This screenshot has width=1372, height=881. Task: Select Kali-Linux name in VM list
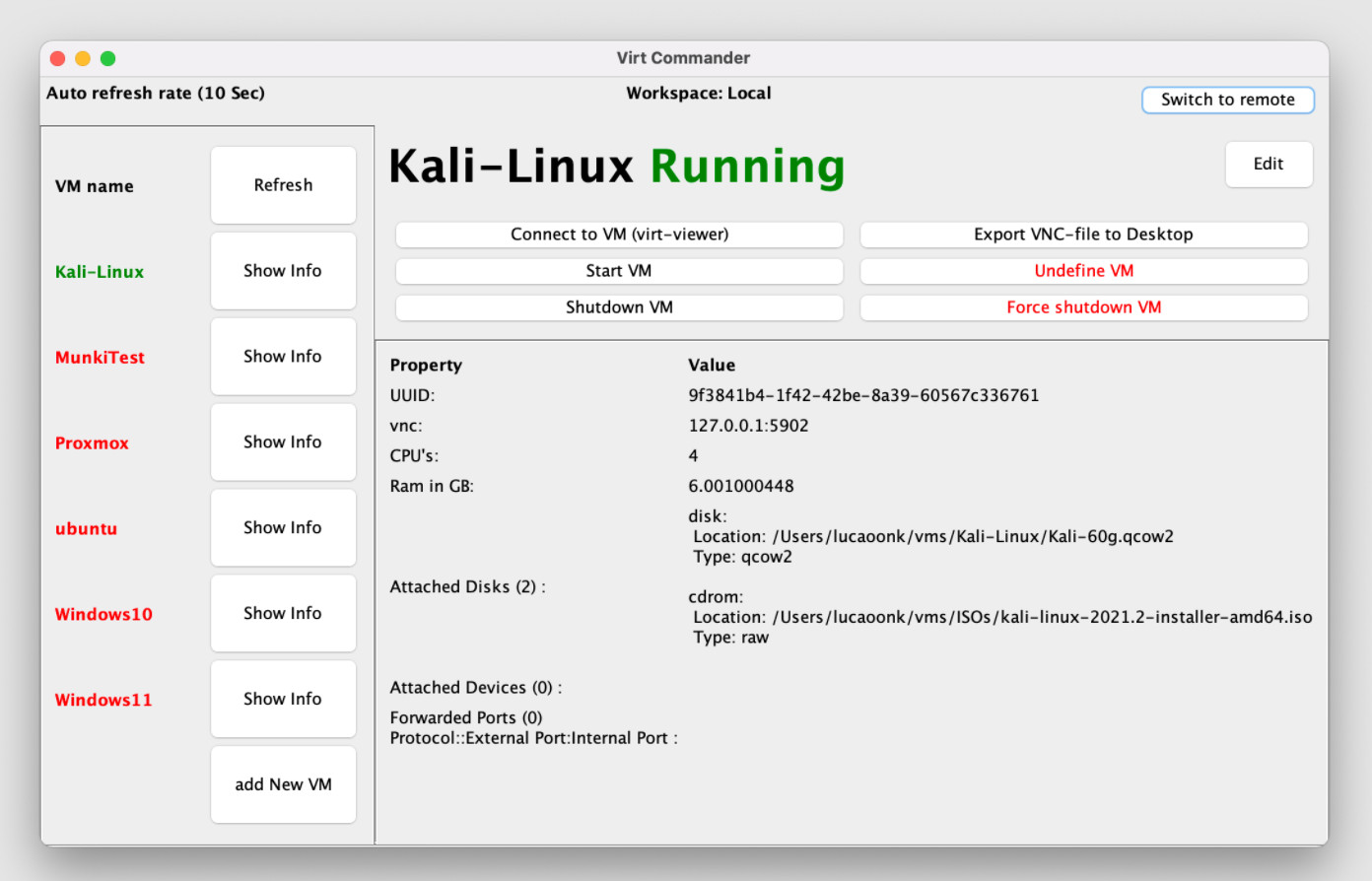(100, 272)
